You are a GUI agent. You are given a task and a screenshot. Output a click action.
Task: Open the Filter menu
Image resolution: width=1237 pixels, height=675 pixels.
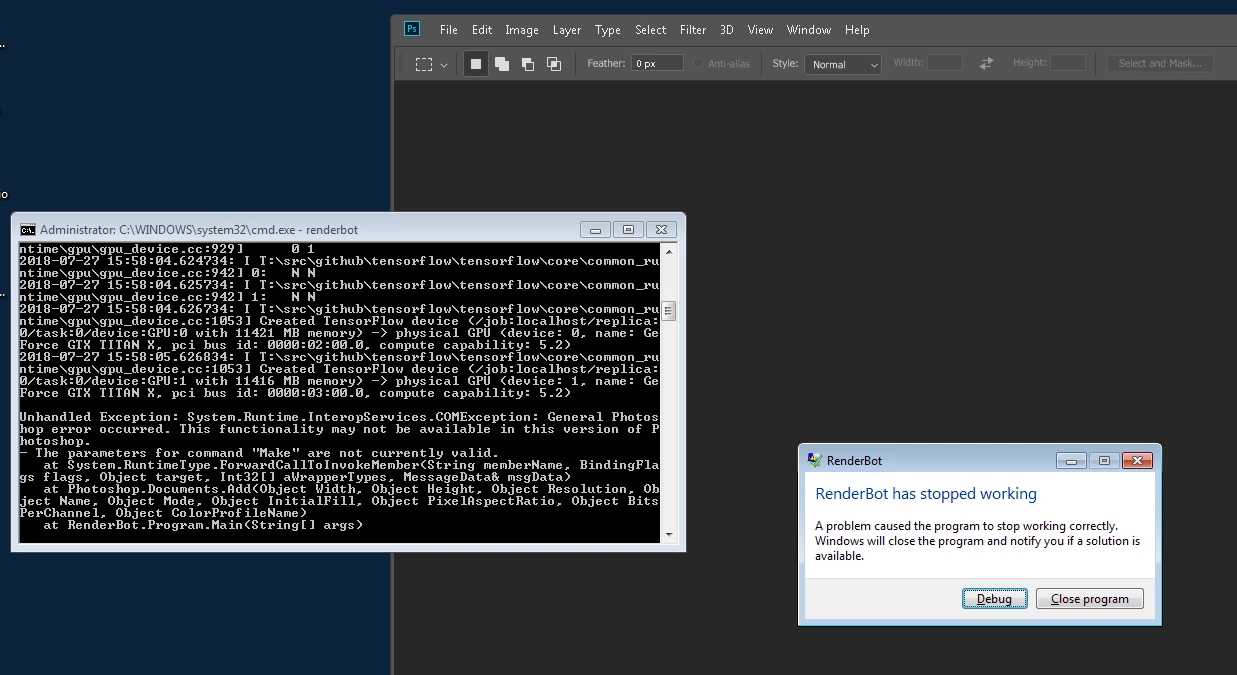693,30
